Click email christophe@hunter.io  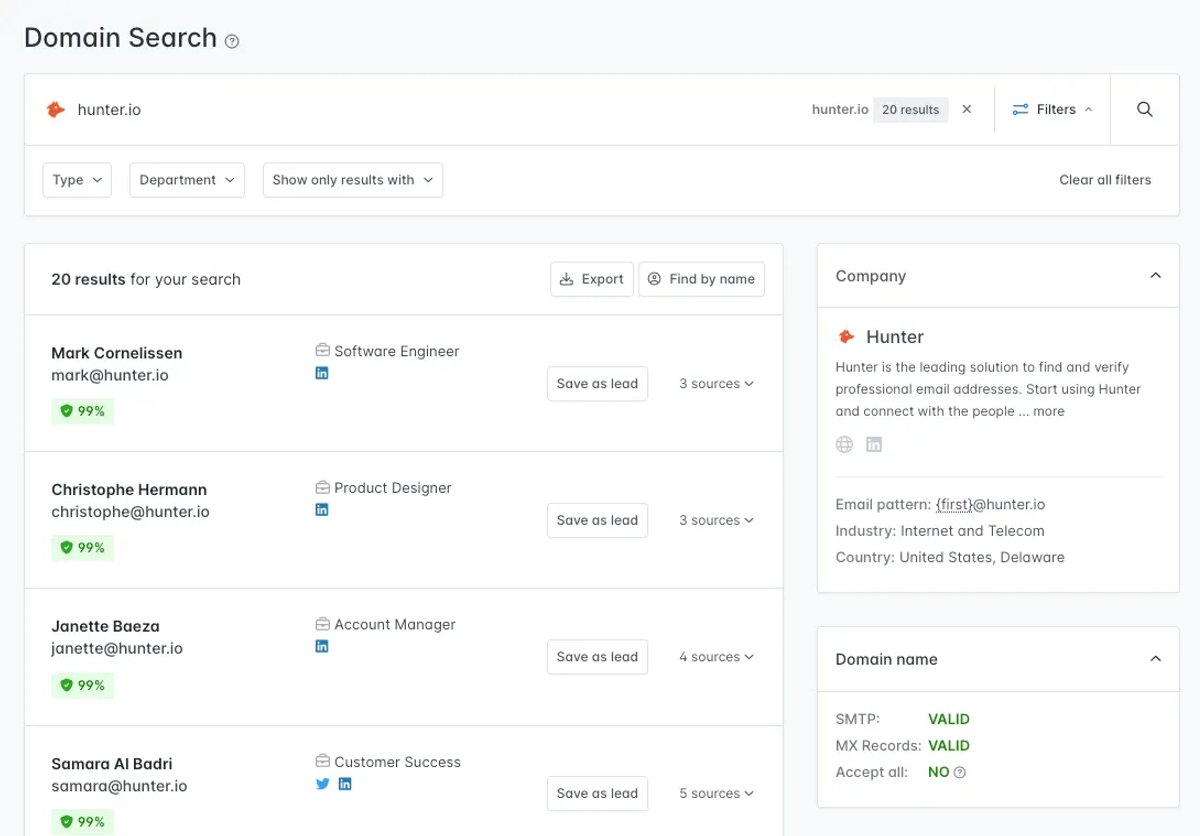(131, 512)
